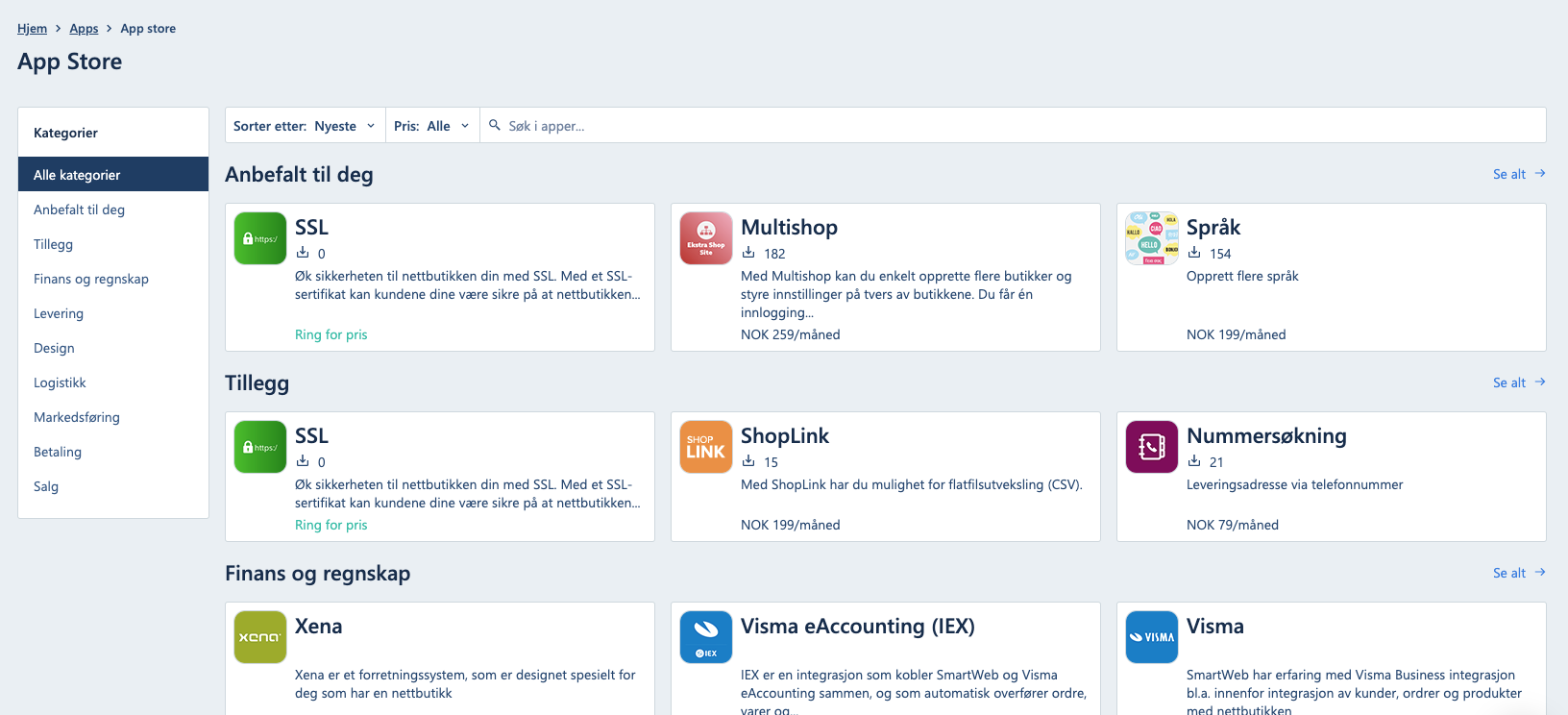Open the Levering category
1568x715 pixels.
[113, 313]
